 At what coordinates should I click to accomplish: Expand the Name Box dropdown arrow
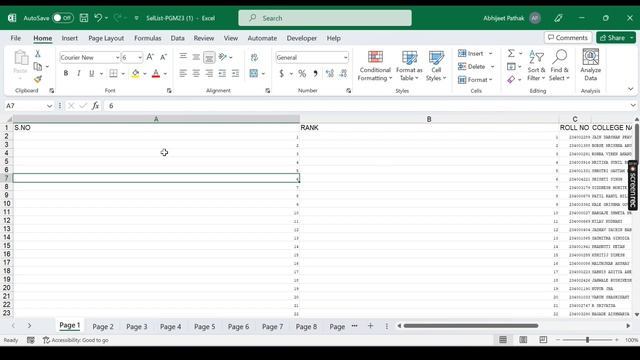pyautogui.click(x=49, y=106)
